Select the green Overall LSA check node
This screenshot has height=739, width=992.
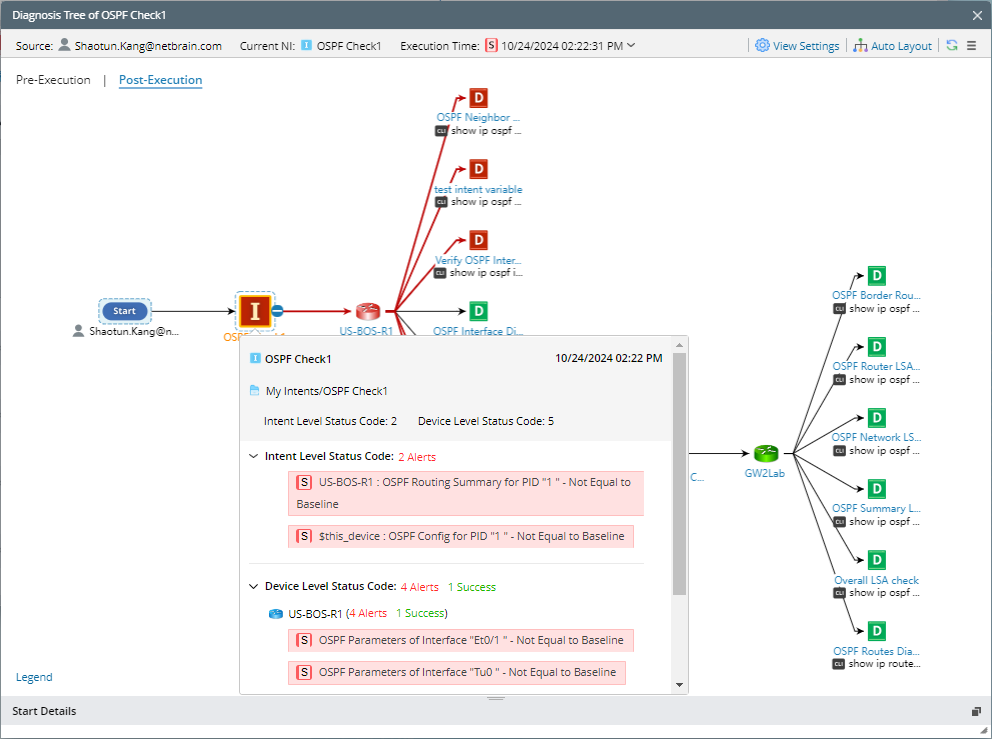pyautogui.click(x=876, y=559)
